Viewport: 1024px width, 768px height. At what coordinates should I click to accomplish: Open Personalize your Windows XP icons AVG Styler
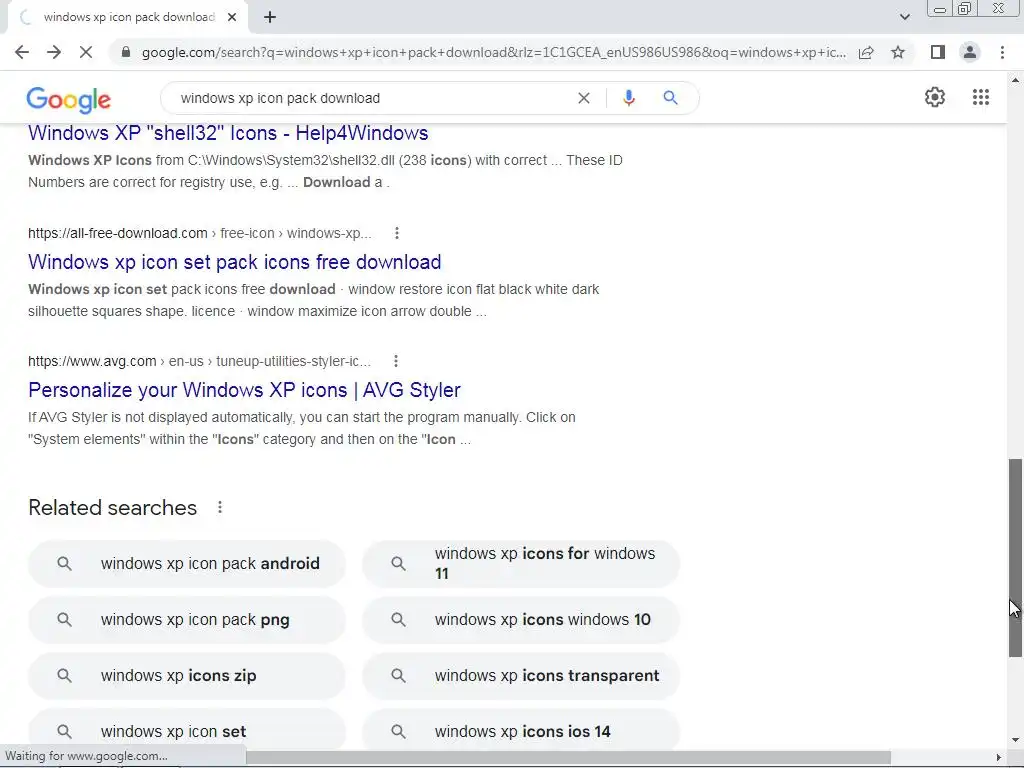(x=244, y=390)
